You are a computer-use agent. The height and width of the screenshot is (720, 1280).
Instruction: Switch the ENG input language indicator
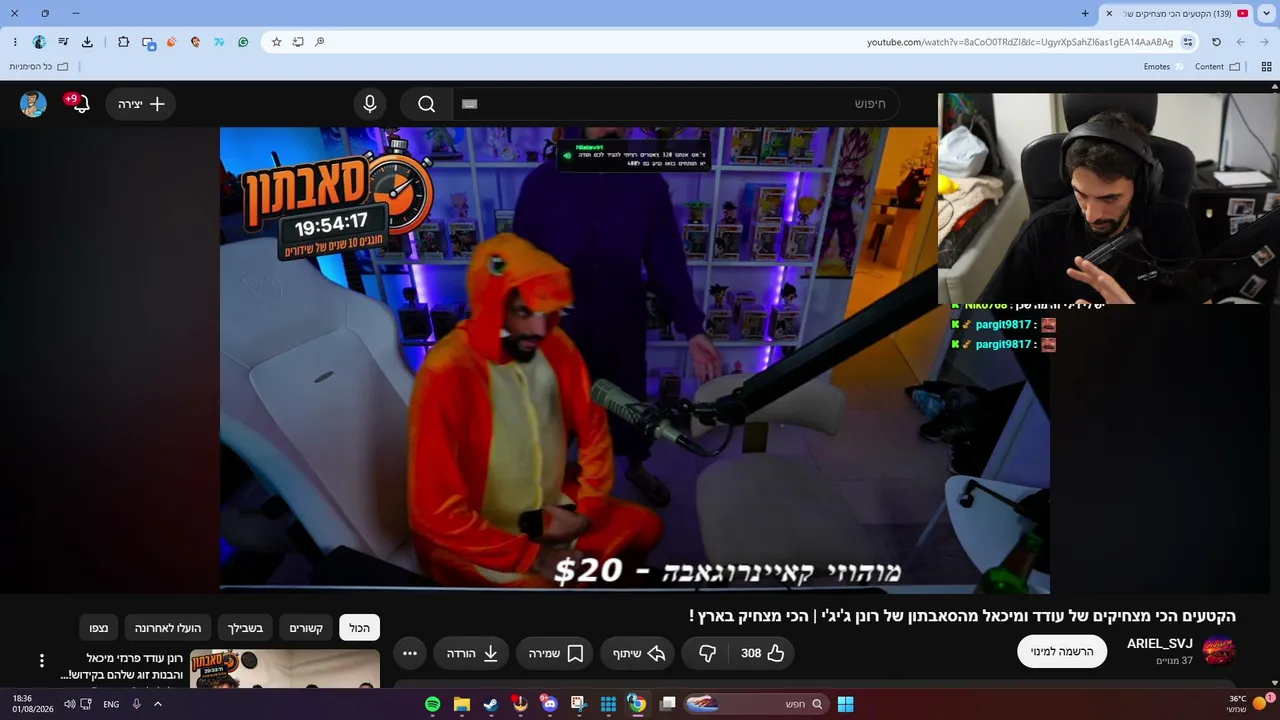pyautogui.click(x=111, y=704)
